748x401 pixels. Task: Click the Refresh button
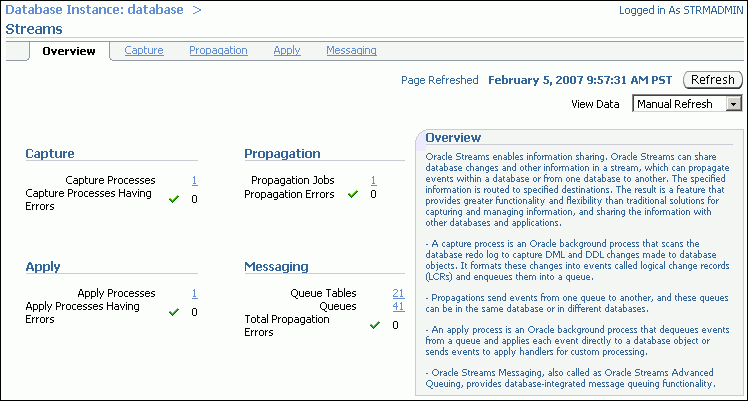pyautogui.click(x=713, y=80)
